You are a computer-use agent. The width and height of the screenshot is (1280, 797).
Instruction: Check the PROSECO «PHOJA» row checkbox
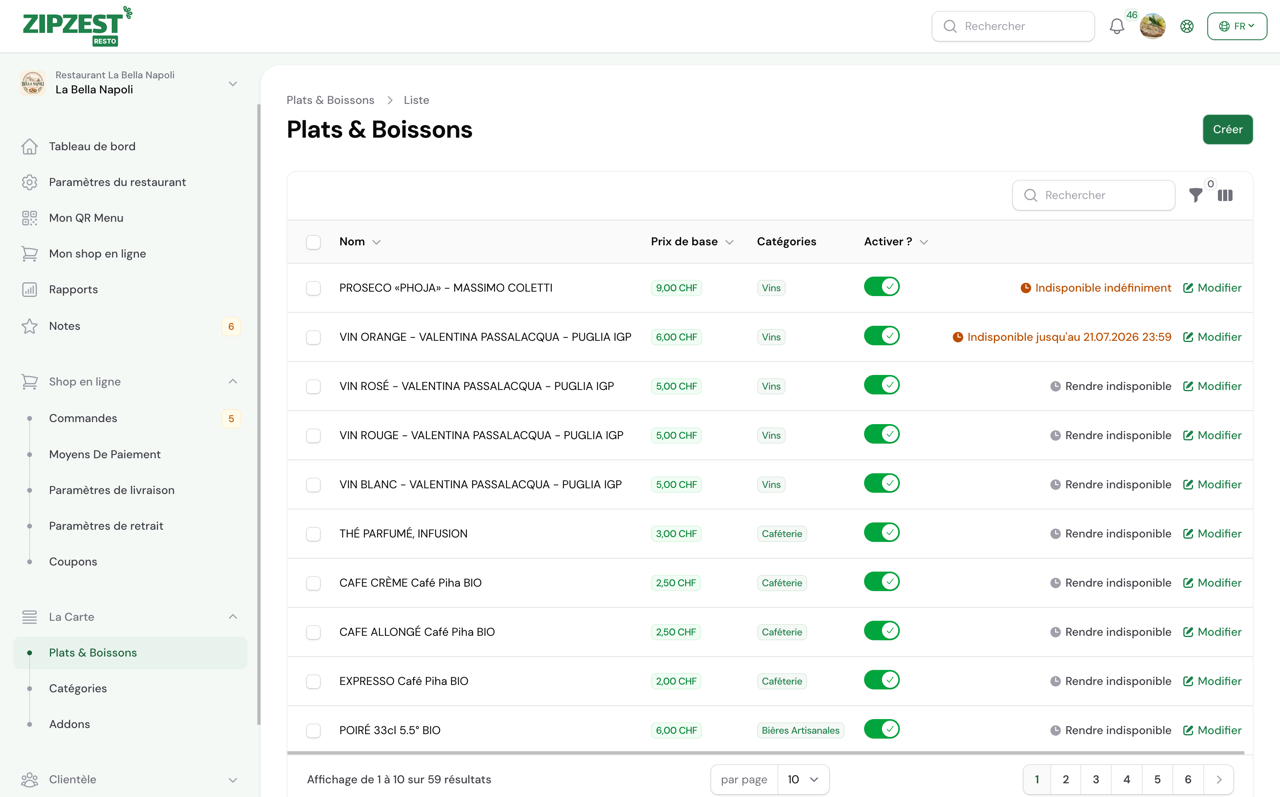point(313,288)
